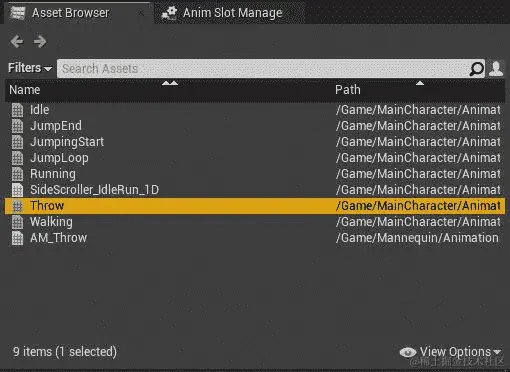Close the Asset Browser tab
Image resolution: width=510 pixels, height=372 pixels.
pyautogui.click(x=142, y=13)
